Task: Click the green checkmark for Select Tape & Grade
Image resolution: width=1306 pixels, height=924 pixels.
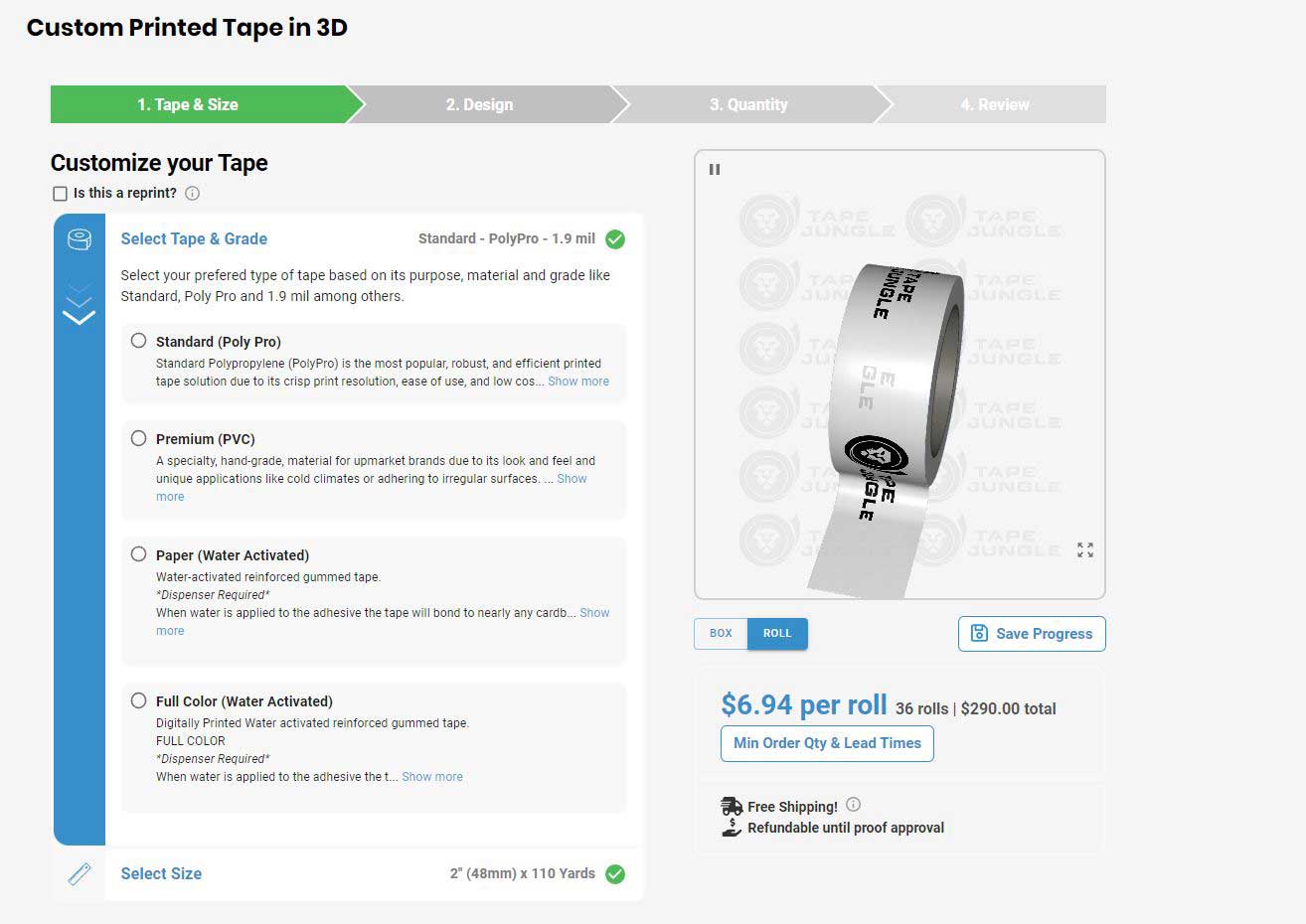Action: pos(614,239)
